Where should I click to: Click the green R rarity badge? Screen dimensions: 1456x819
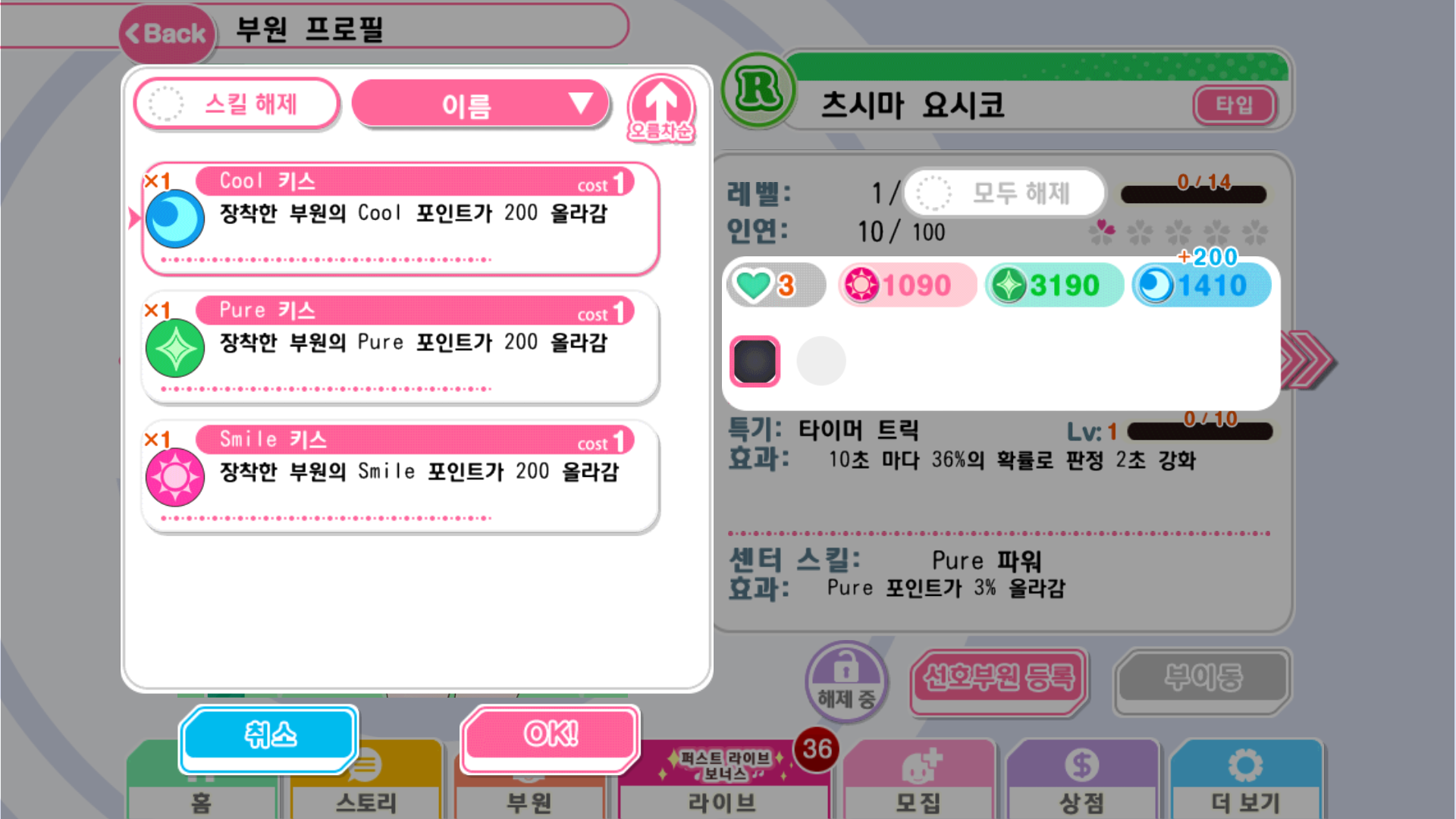(x=758, y=90)
